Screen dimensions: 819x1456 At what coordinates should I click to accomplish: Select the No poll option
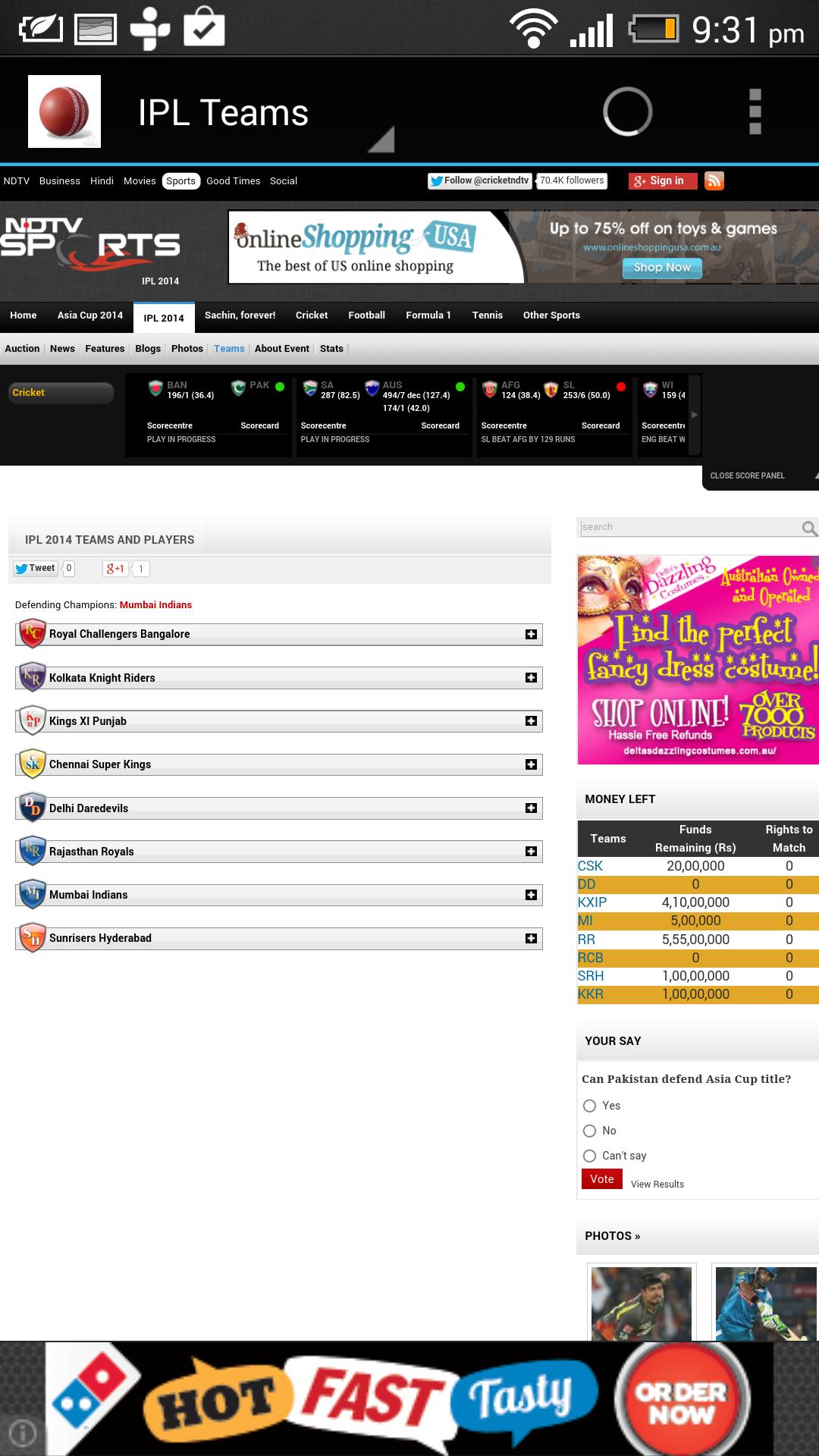[590, 1131]
